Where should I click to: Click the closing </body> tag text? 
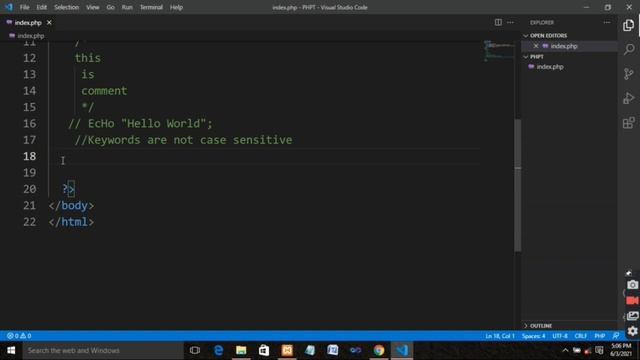(x=71, y=206)
